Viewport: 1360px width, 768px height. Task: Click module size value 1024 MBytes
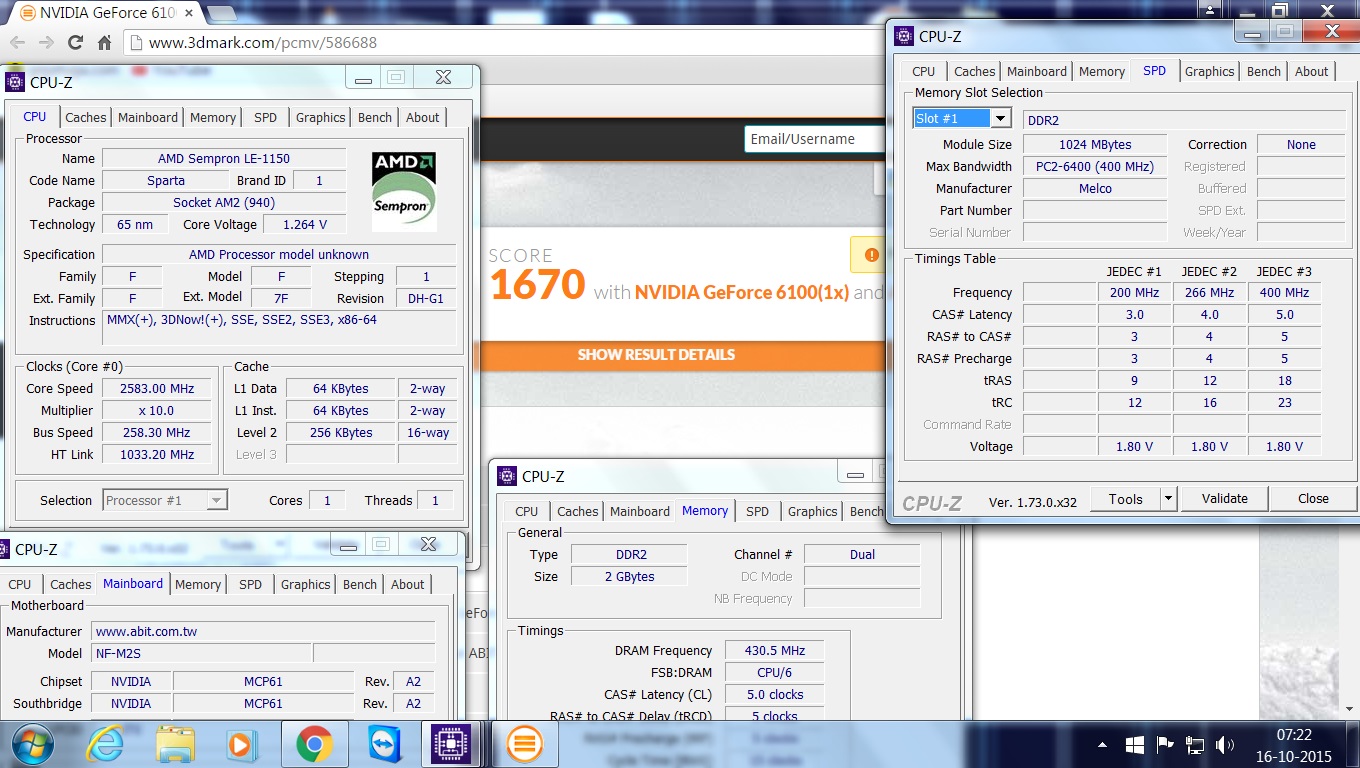(1095, 144)
